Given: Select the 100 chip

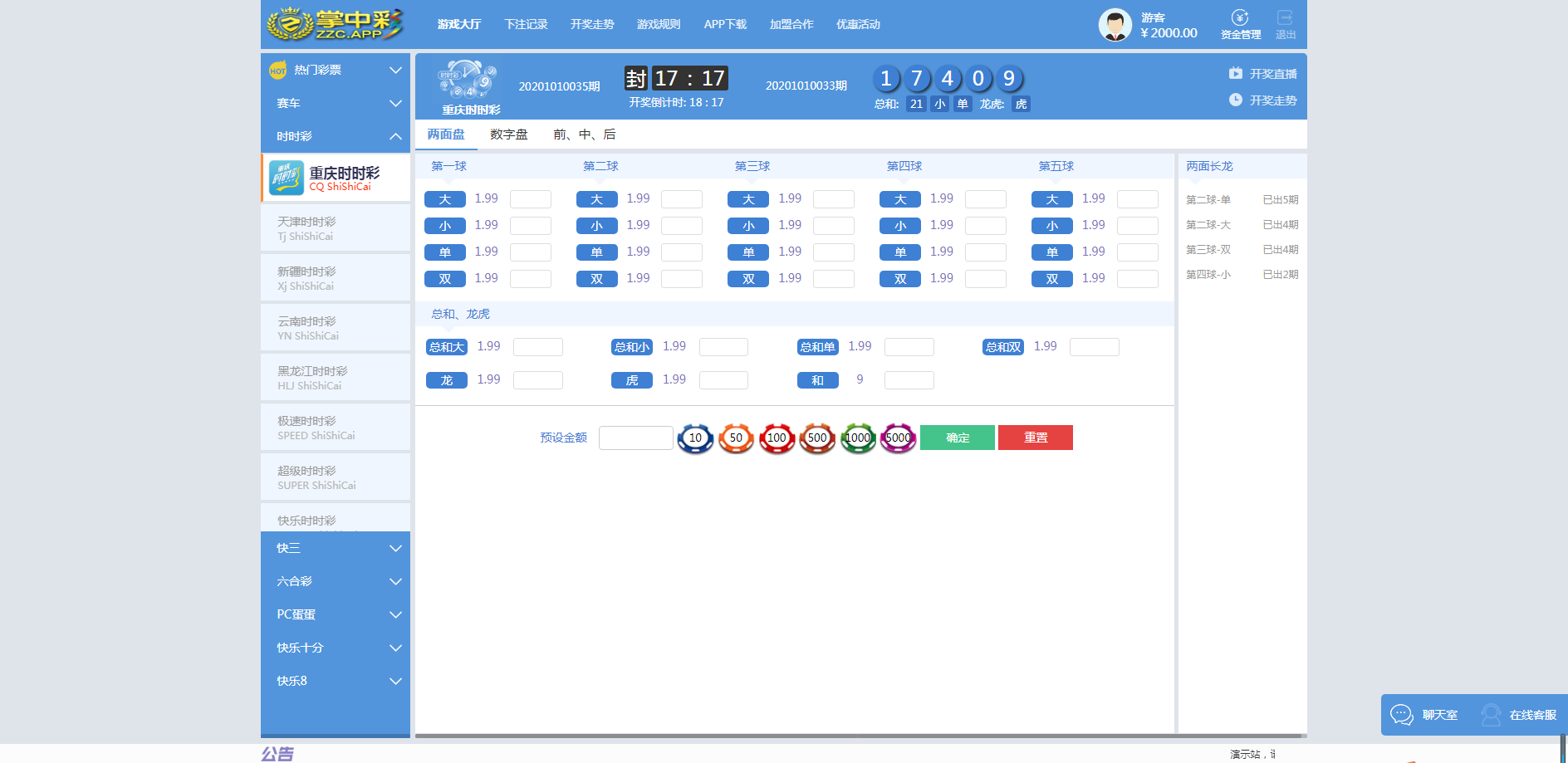Looking at the screenshot, I should point(777,438).
